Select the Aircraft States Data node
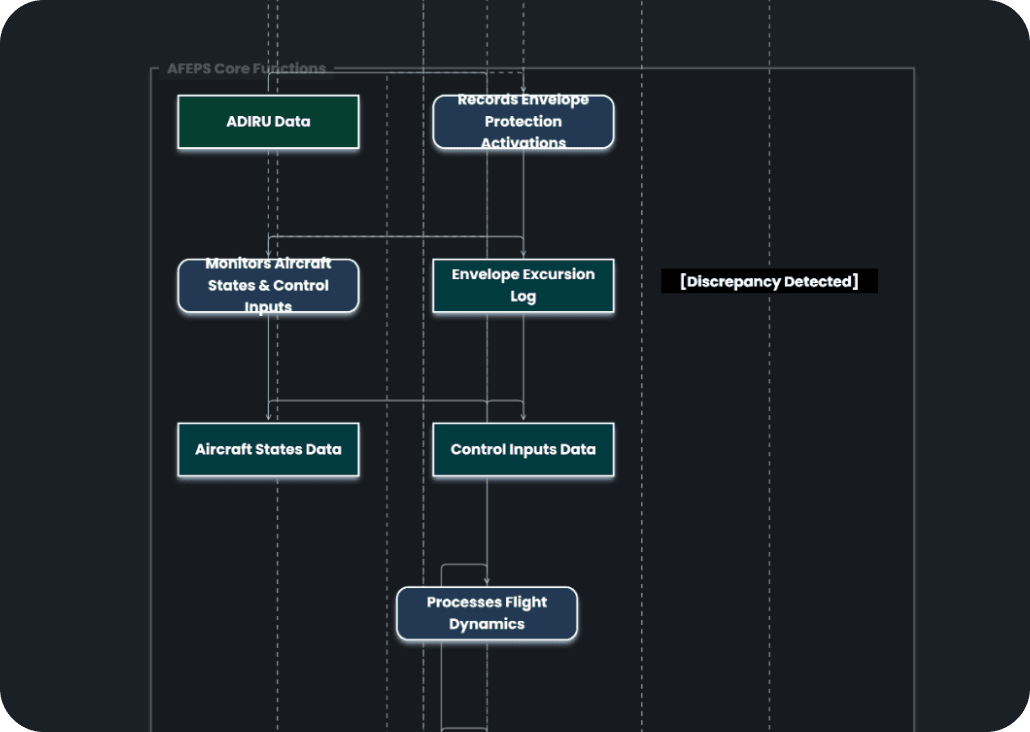Screen dimensions: 1030x732 click(x=268, y=449)
